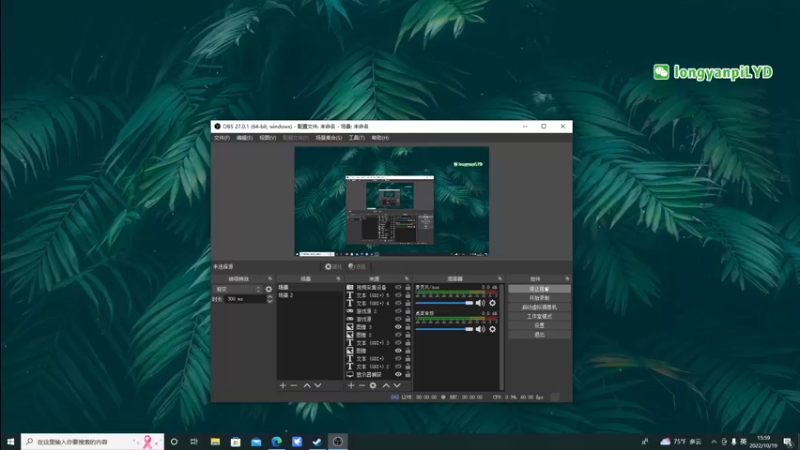This screenshot has height=450, width=800.
Task: Open source properties gear in Sources toolbar
Action: (x=373, y=386)
